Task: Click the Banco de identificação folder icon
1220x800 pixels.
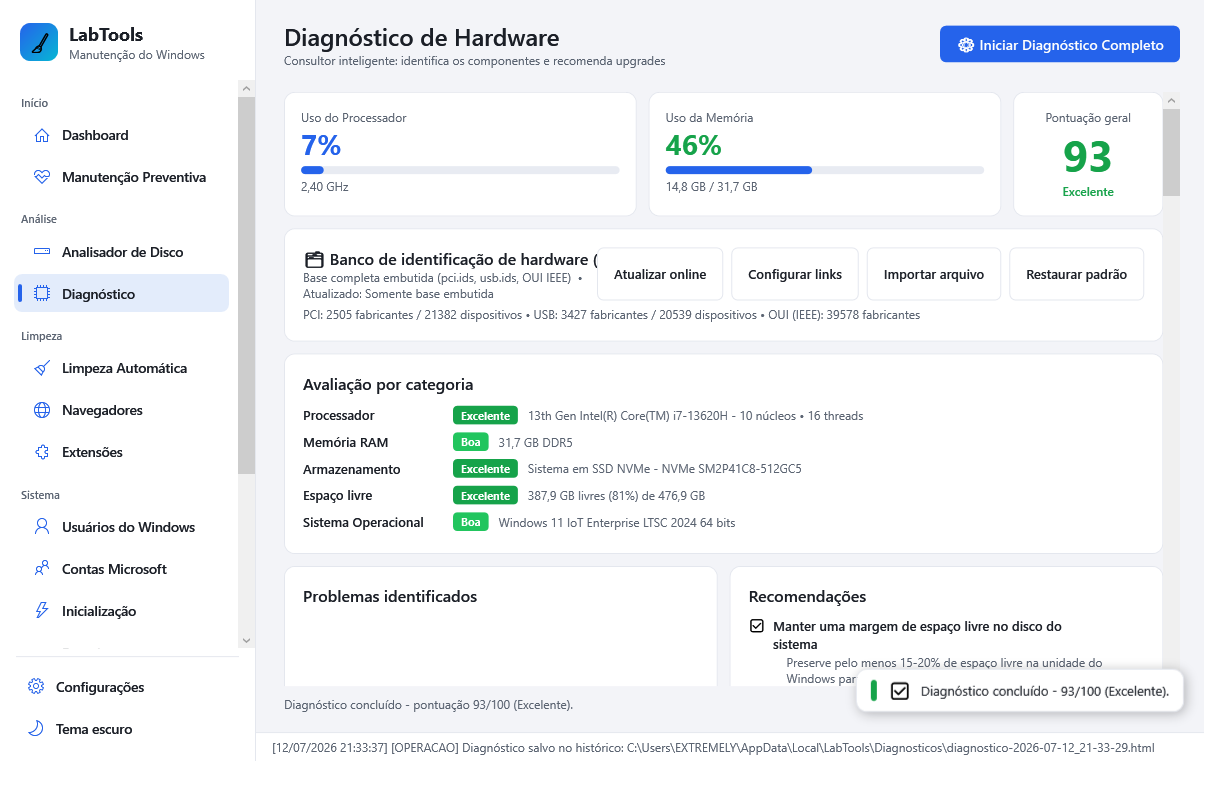Action: pos(314,260)
